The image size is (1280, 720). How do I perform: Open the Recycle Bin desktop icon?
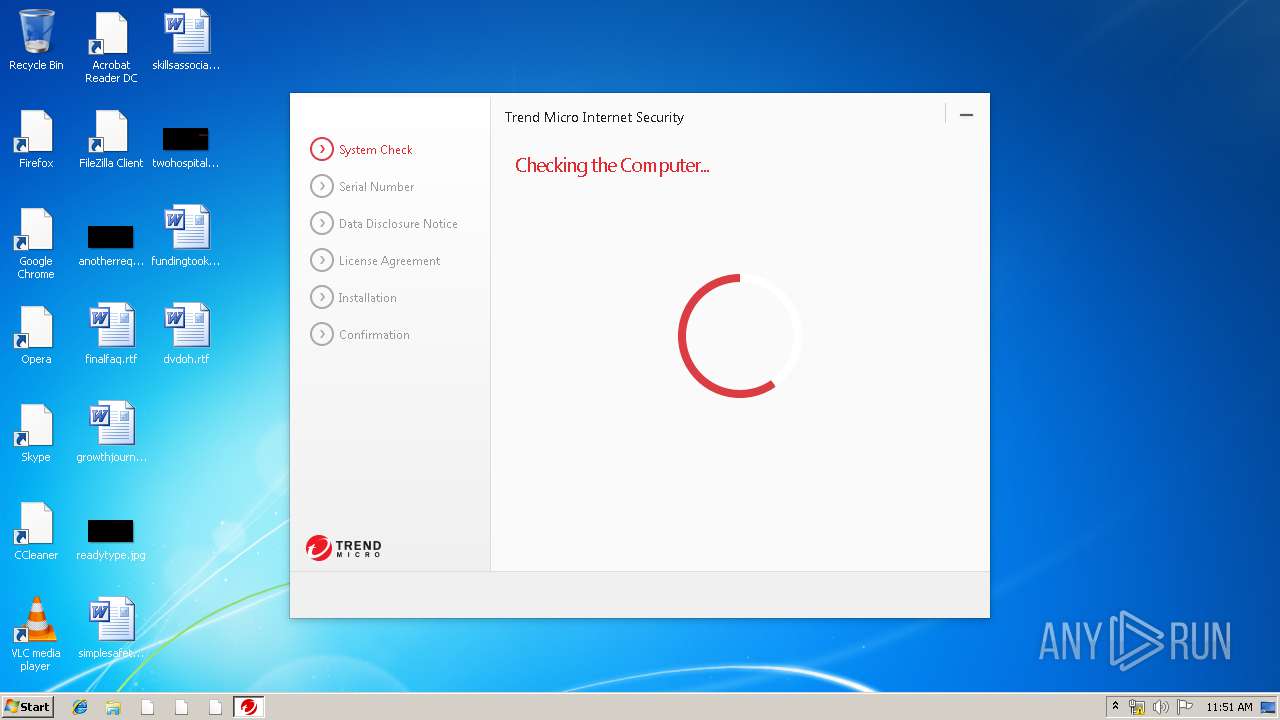click(x=36, y=40)
